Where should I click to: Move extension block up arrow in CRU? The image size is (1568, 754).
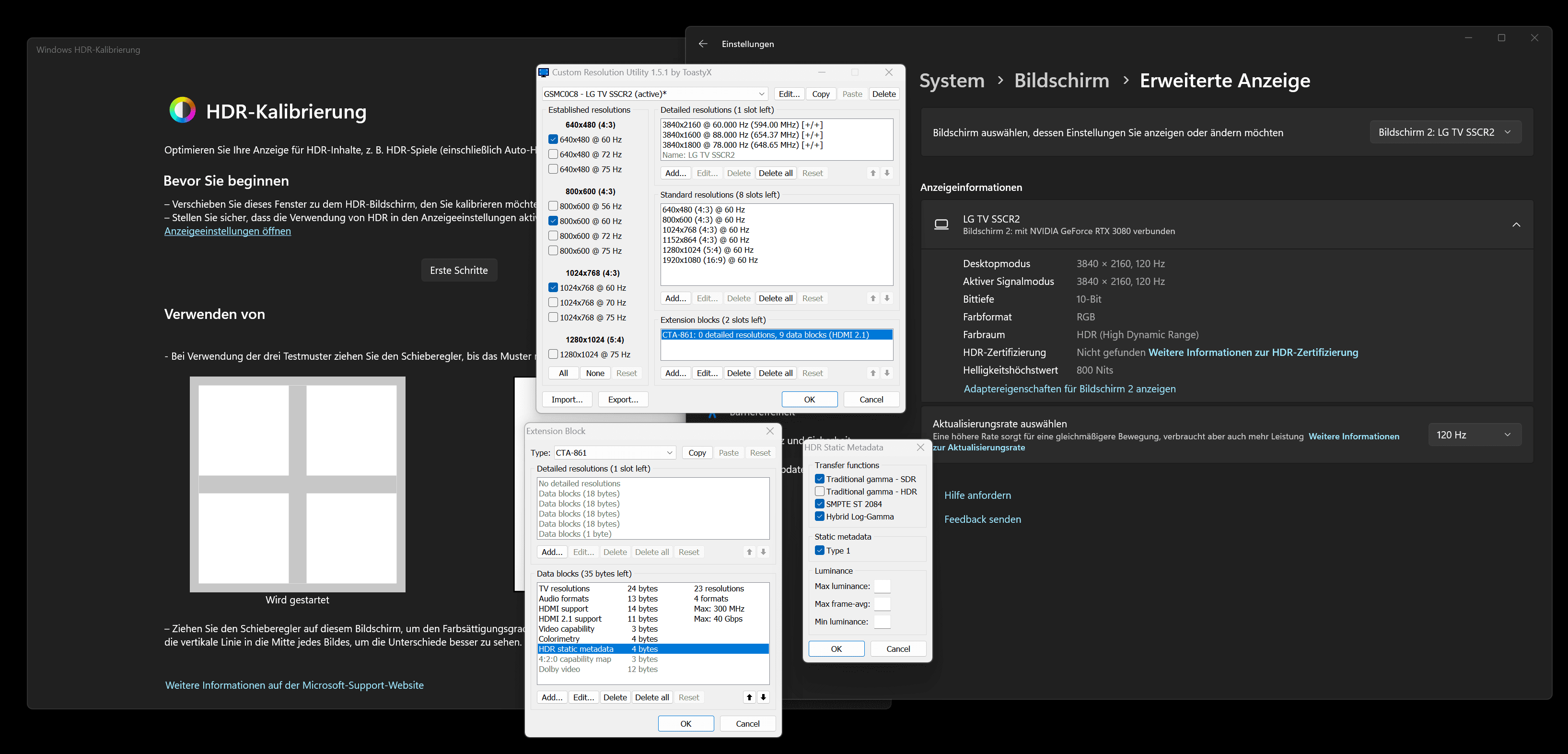coord(873,373)
